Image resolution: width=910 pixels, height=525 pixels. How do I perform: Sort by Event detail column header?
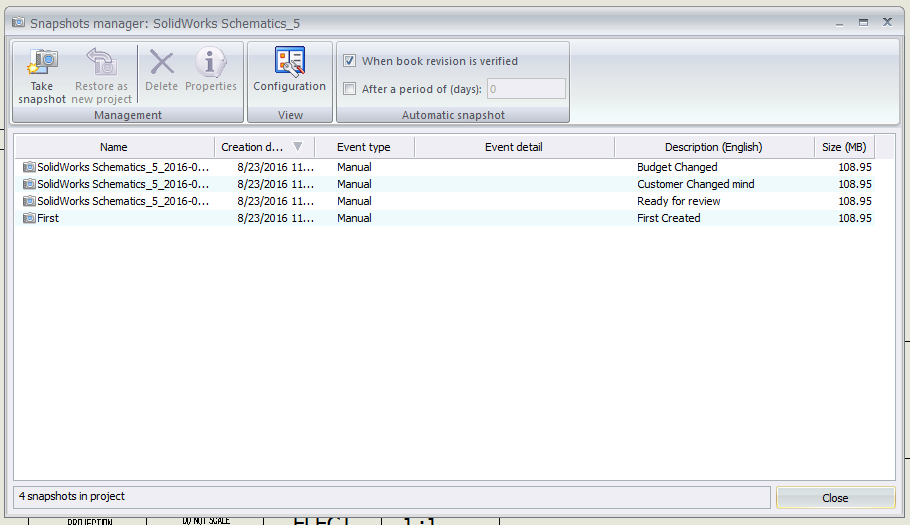coord(514,147)
